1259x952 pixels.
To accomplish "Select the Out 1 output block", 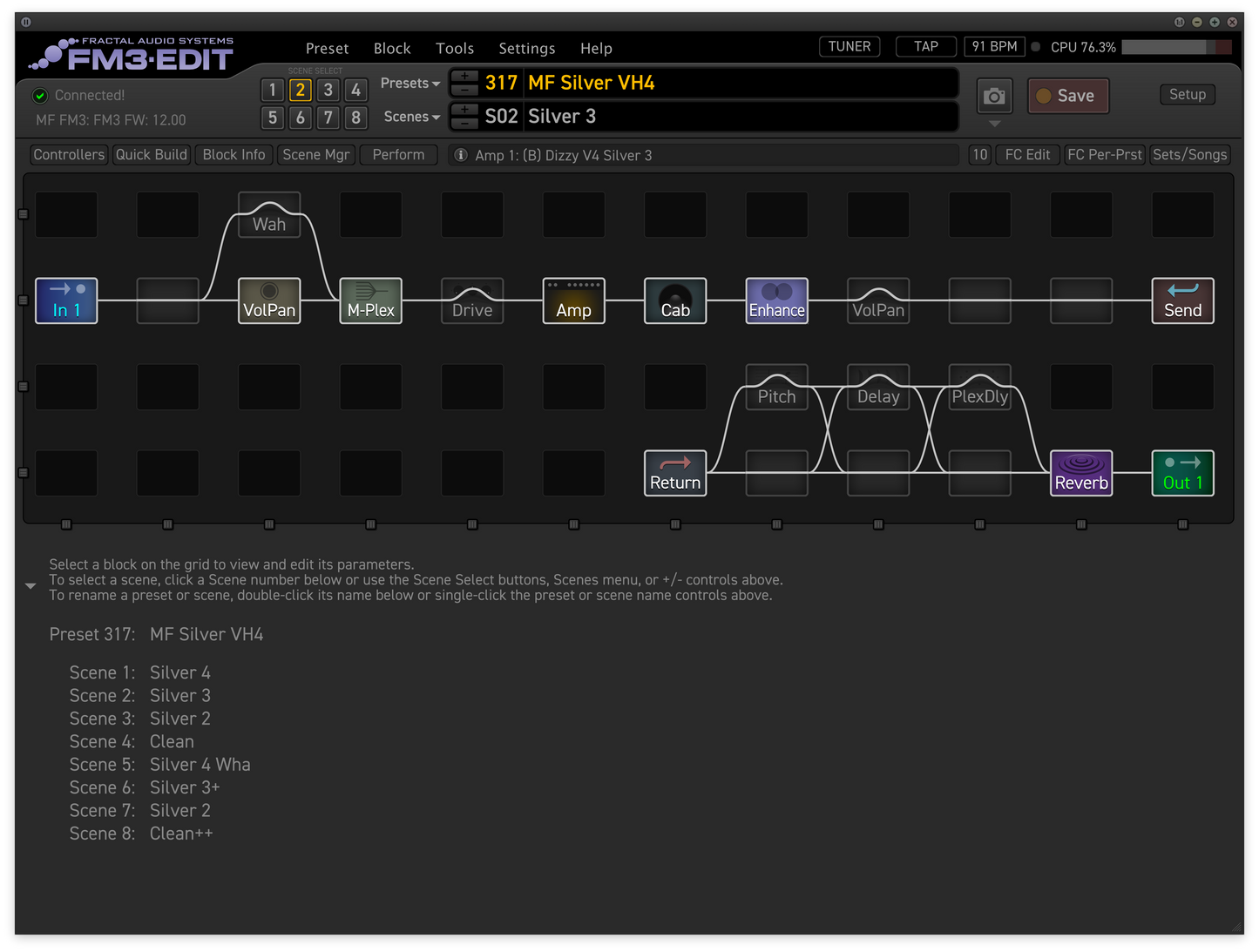I will (x=1183, y=473).
